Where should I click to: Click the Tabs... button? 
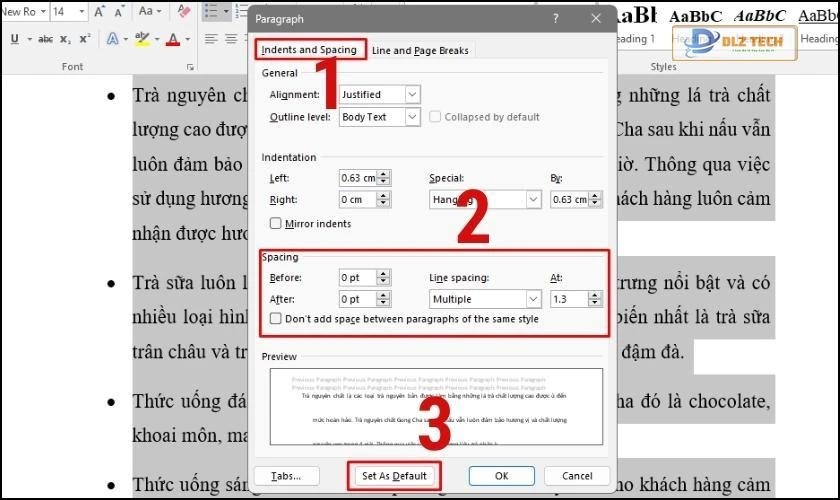(x=287, y=476)
